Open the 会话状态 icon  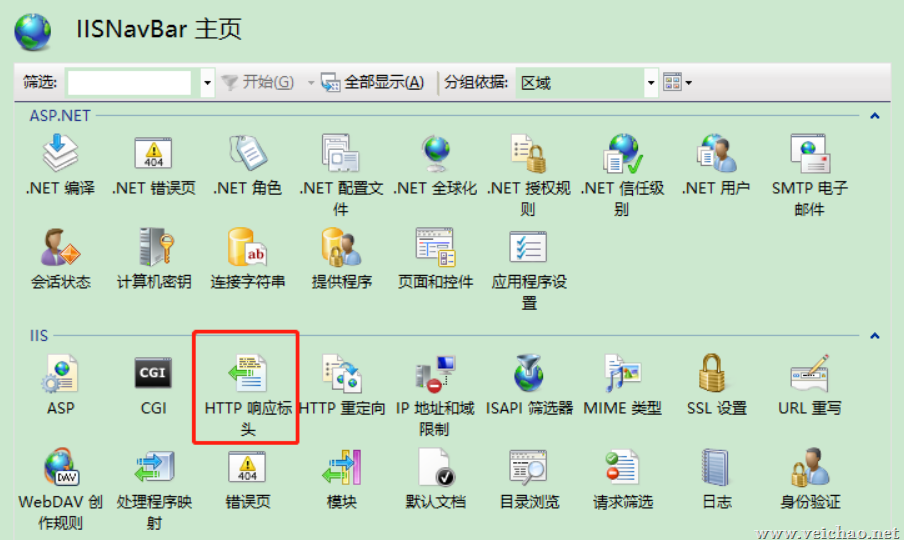click(60, 247)
